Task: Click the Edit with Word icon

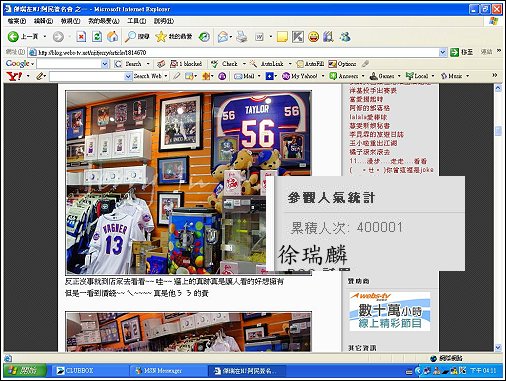Action: (x=259, y=37)
